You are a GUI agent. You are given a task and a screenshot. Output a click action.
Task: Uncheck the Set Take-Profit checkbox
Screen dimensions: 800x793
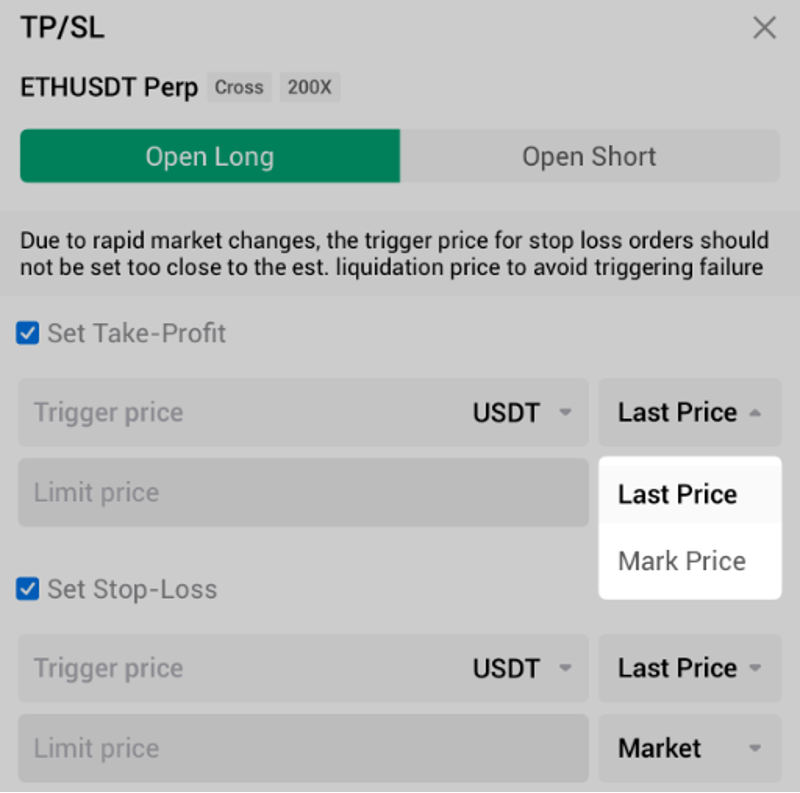[x=28, y=333]
